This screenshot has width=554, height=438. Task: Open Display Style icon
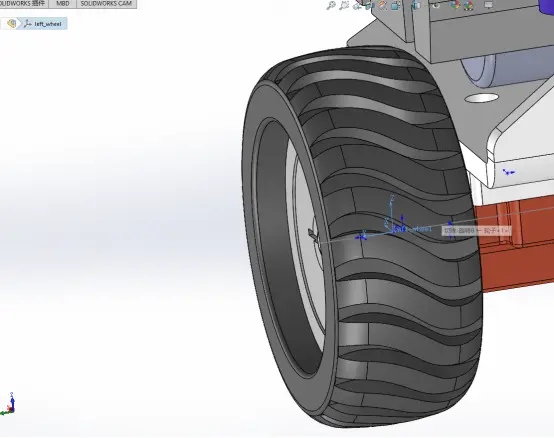tap(416, 5)
